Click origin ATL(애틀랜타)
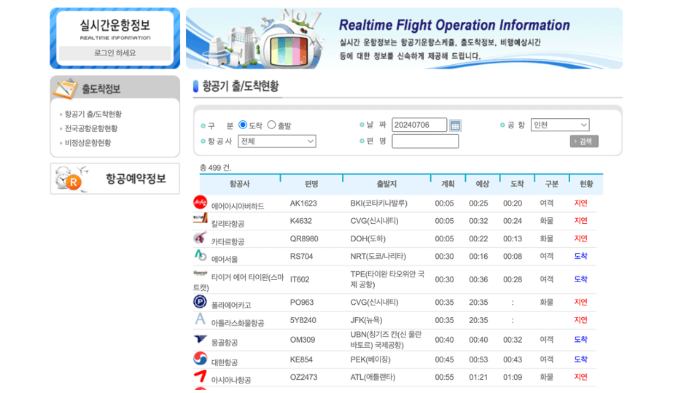700x393 pixels. pos(372,377)
